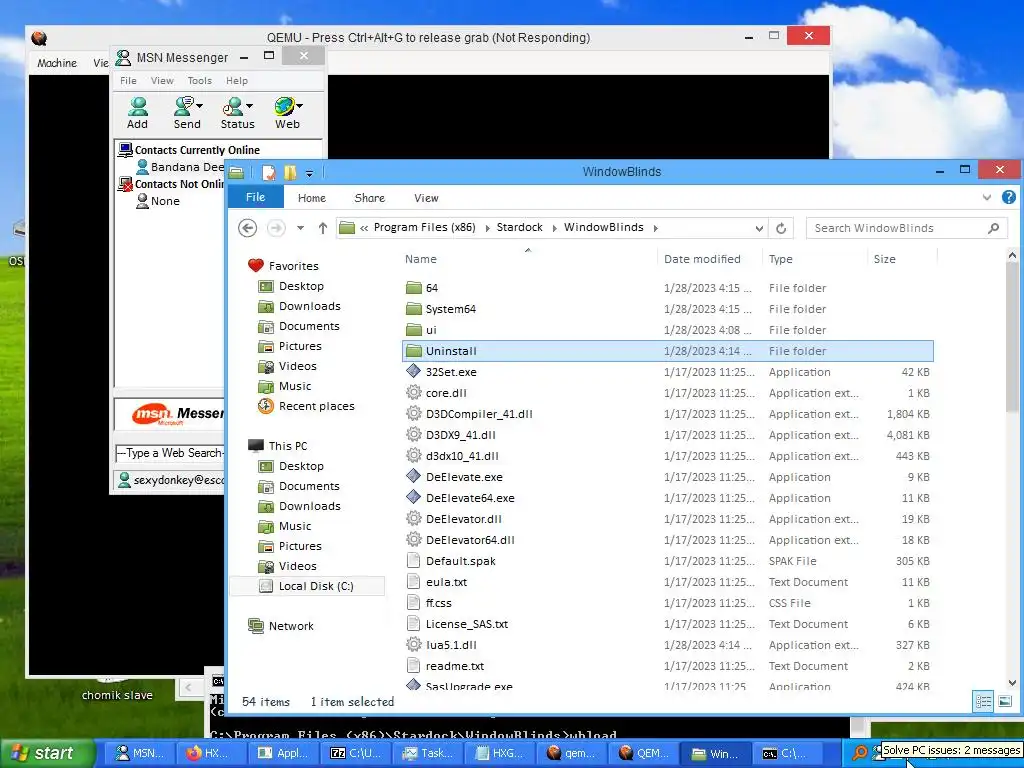This screenshot has height=768, width=1024.
Task: Click the Up one level arrow
Action: click(323, 228)
